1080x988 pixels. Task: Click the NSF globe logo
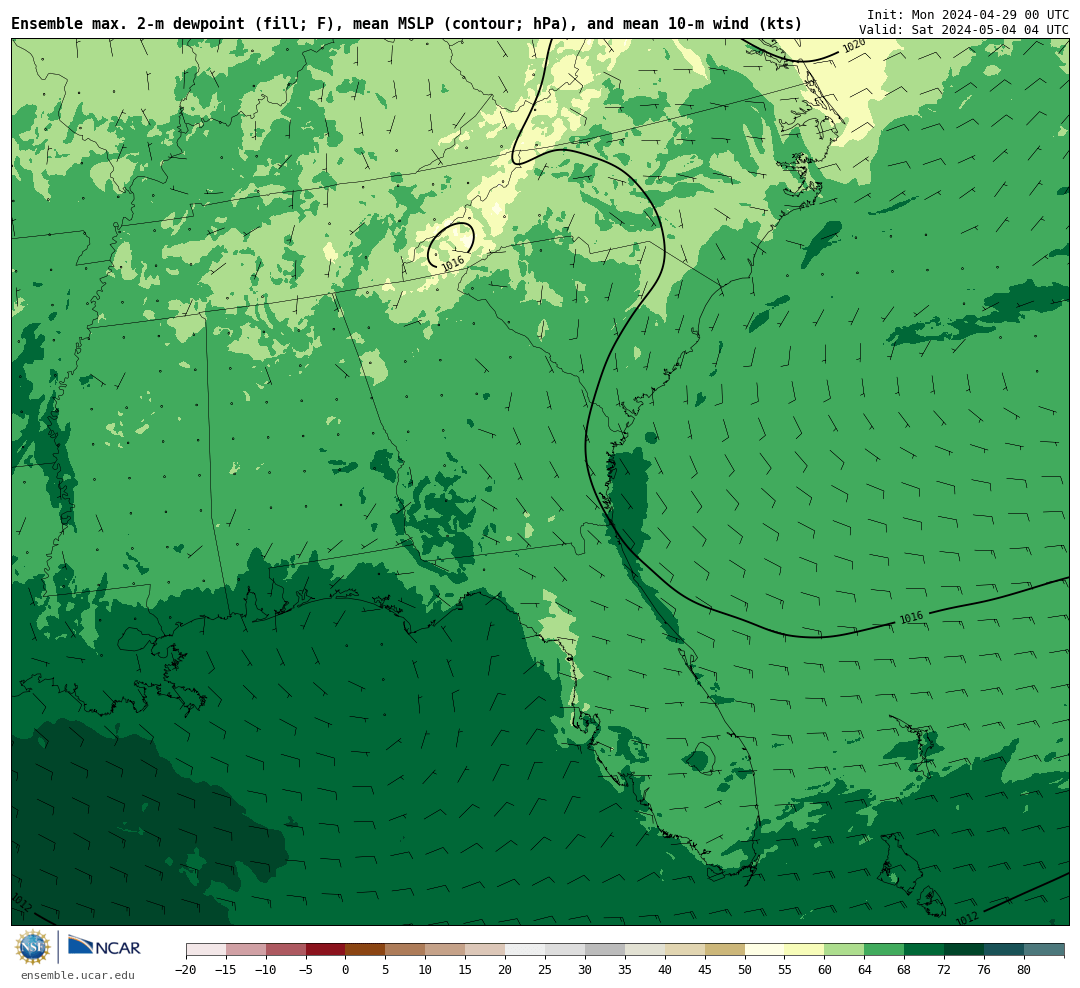click(x=33, y=947)
